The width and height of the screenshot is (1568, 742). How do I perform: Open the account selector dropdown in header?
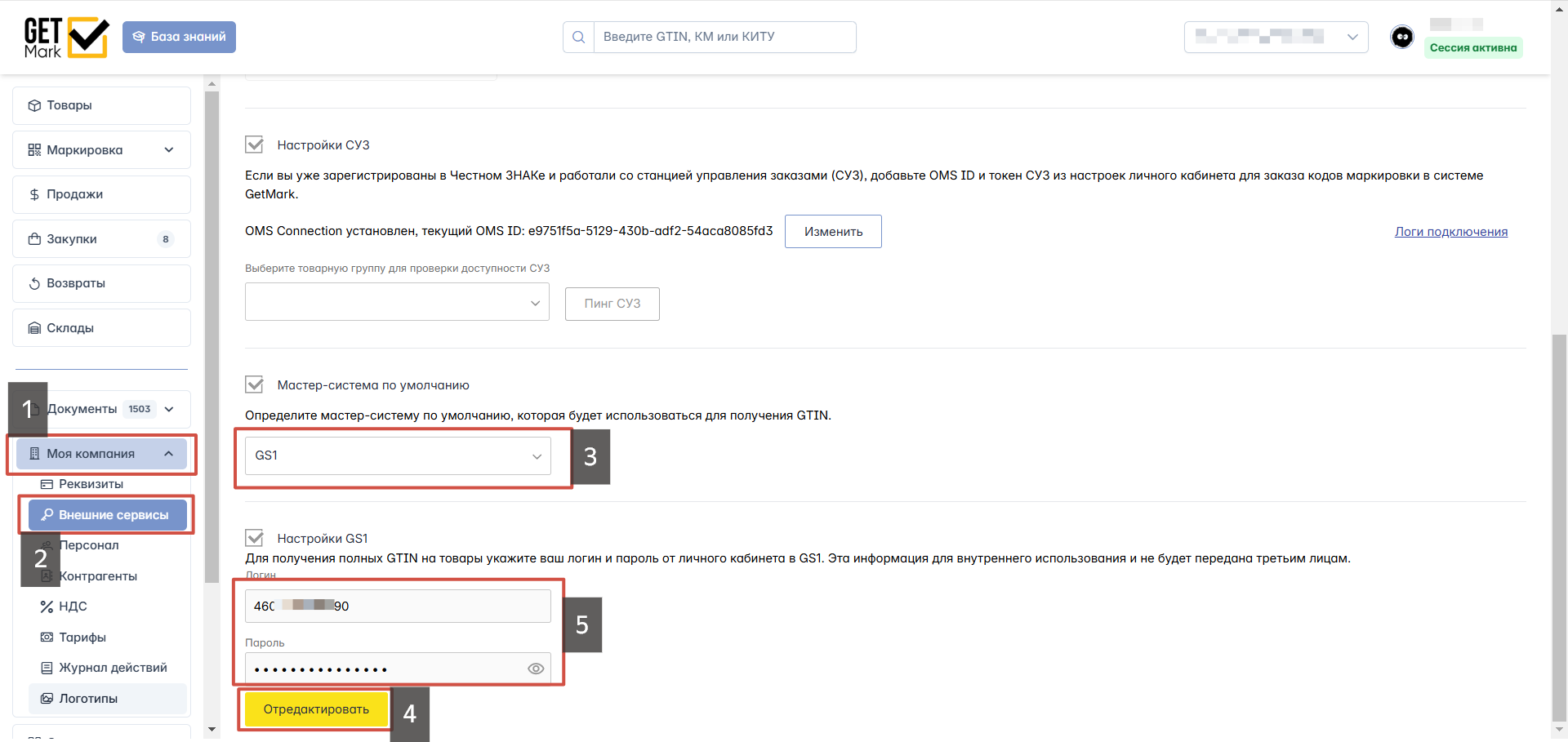point(1276,37)
